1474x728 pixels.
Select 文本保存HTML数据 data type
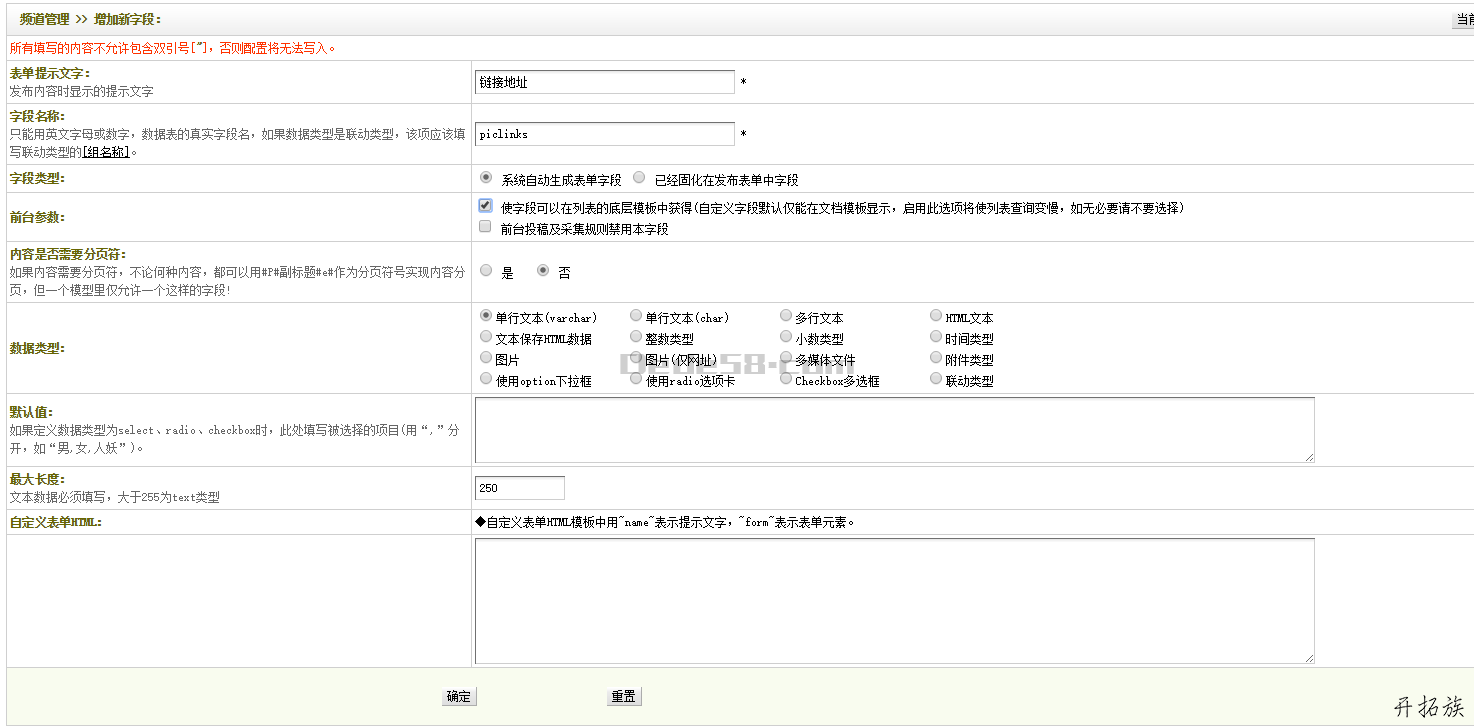pyautogui.click(x=486, y=337)
